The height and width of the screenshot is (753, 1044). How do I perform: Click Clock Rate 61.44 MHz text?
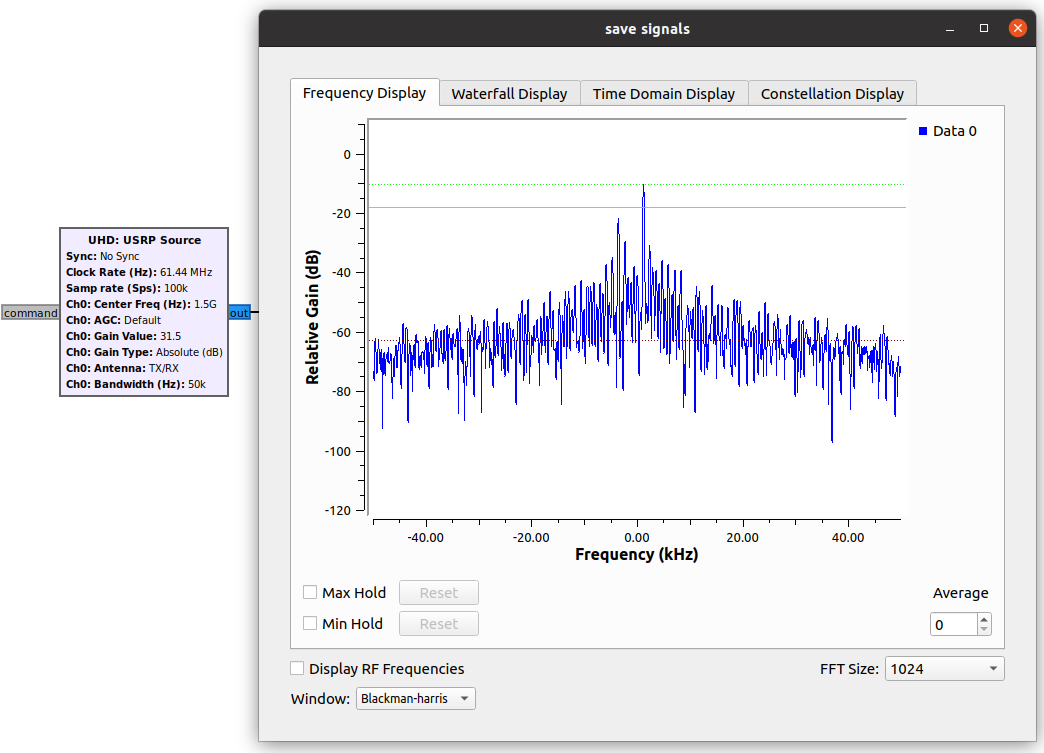(139, 272)
